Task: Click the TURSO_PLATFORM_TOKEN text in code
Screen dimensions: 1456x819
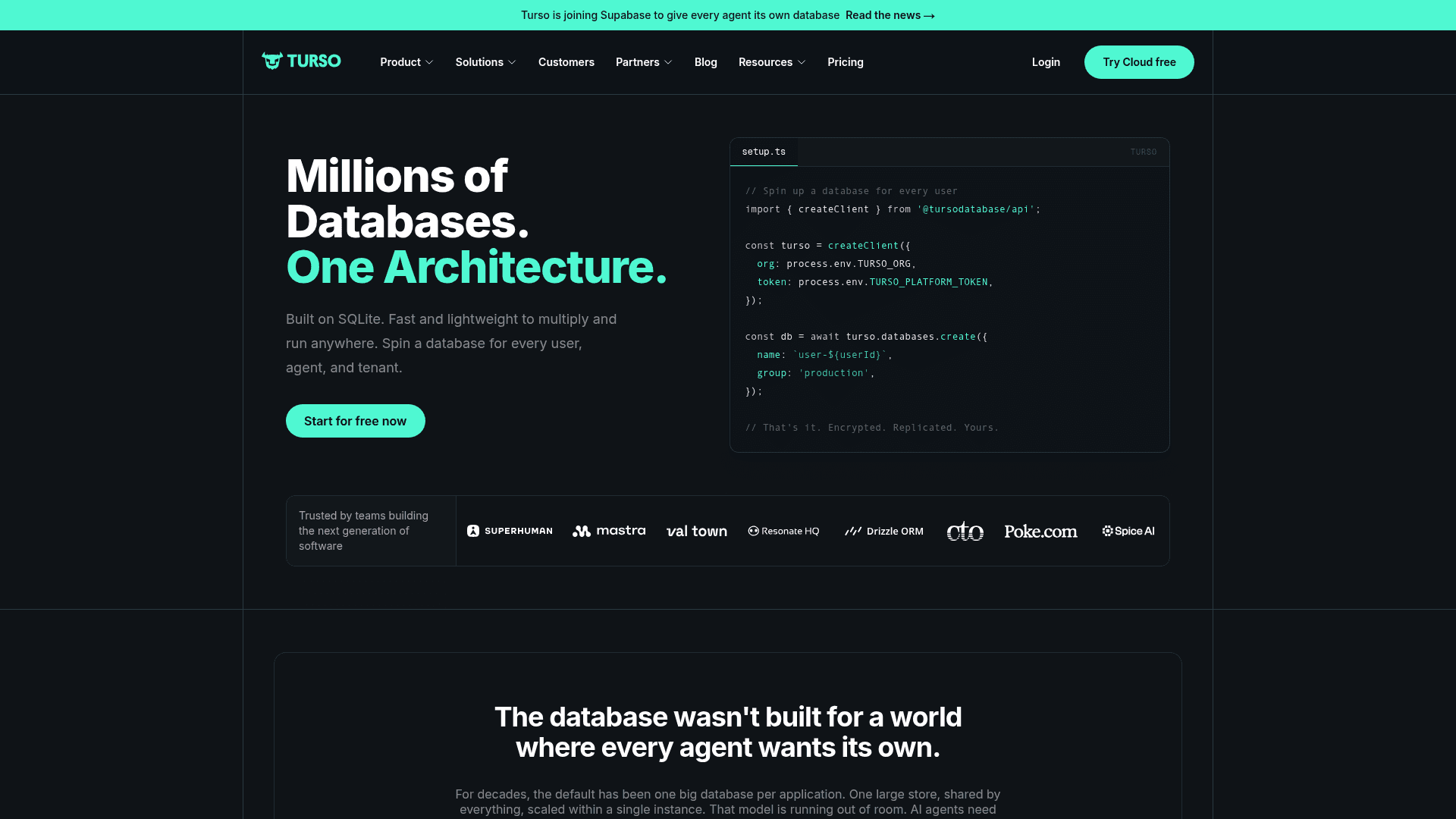Action: point(928,282)
